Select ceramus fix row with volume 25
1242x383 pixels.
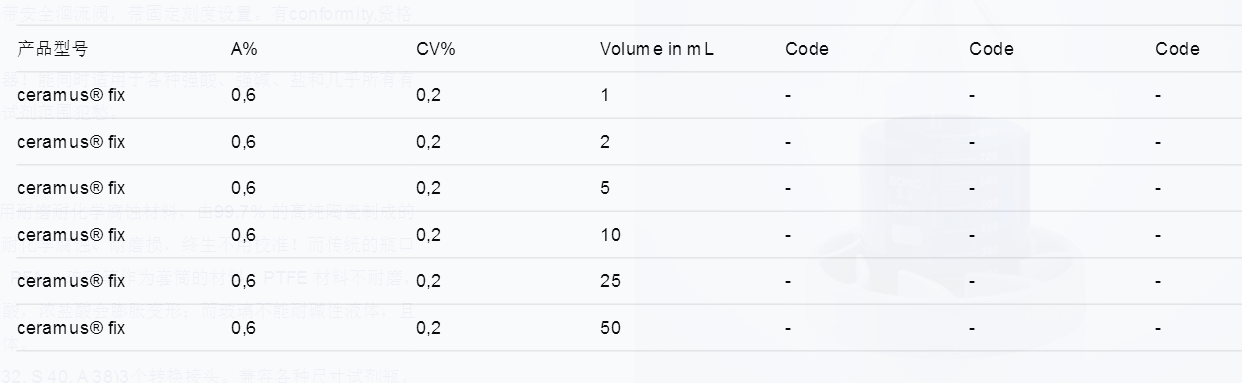click(x=621, y=281)
